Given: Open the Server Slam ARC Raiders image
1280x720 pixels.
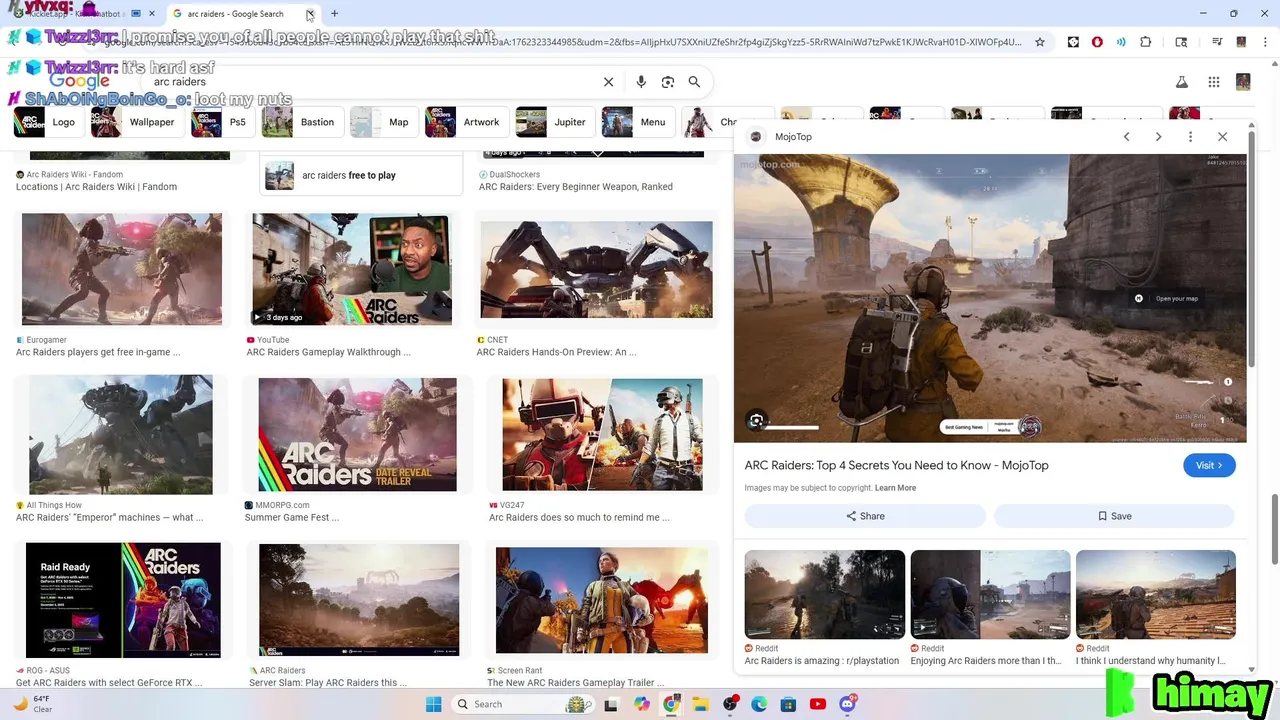Looking at the screenshot, I should [359, 600].
